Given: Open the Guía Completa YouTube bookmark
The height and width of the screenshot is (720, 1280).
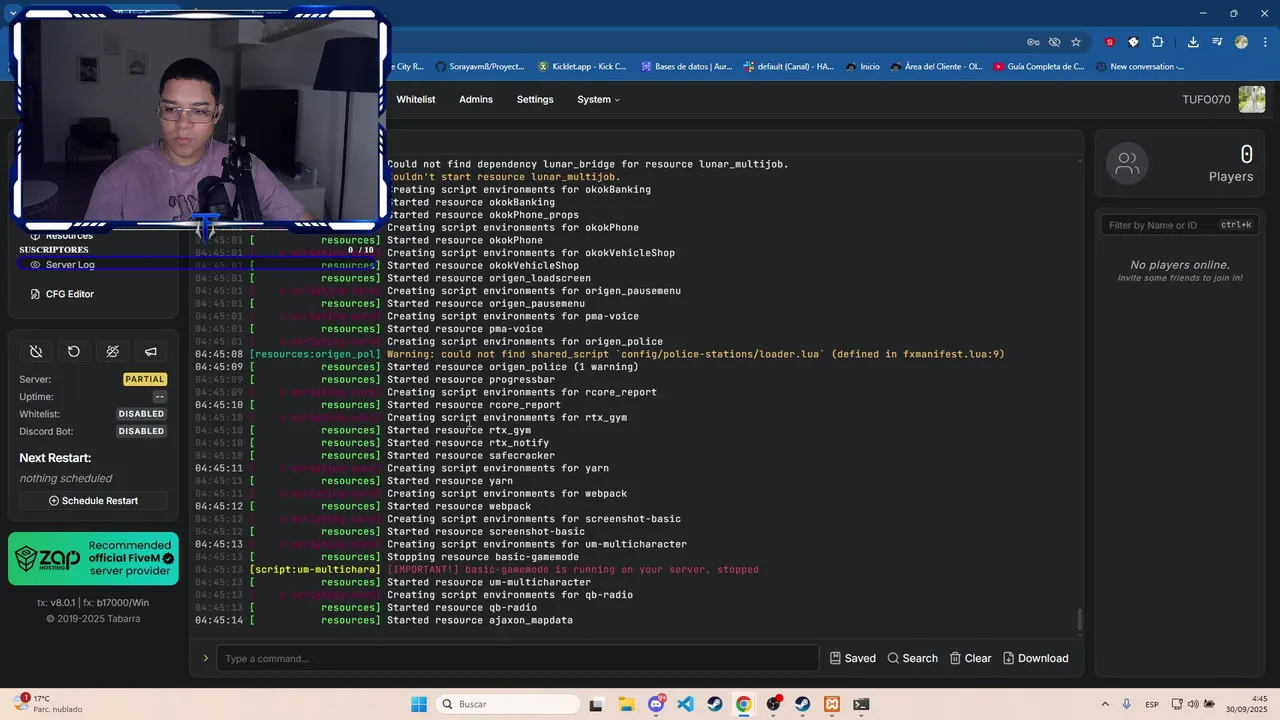Looking at the screenshot, I should (1038, 67).
